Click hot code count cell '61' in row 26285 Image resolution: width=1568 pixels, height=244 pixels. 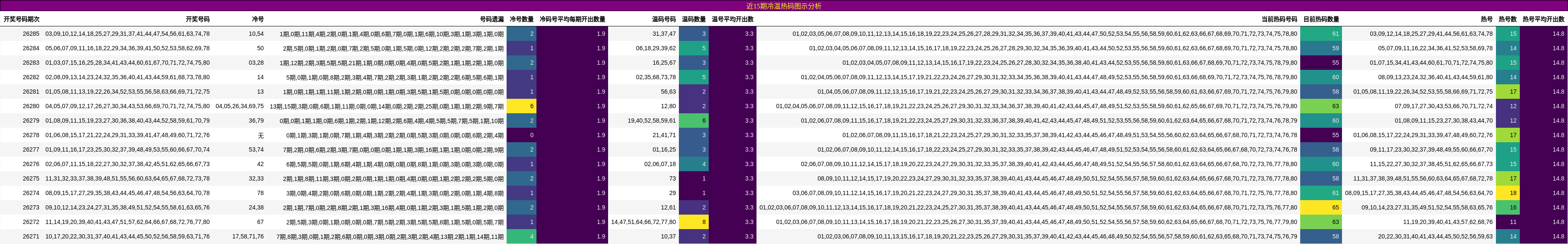coord(1321,34)
